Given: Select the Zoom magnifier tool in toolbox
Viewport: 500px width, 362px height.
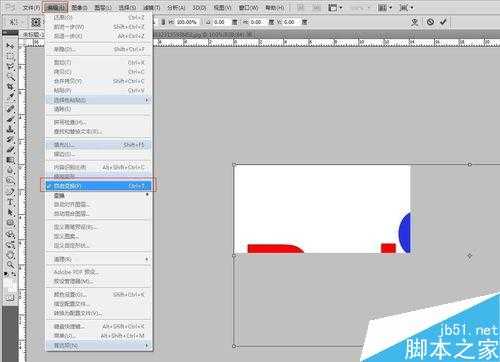Looking at the screenshot, I should (x=10, y=265).
